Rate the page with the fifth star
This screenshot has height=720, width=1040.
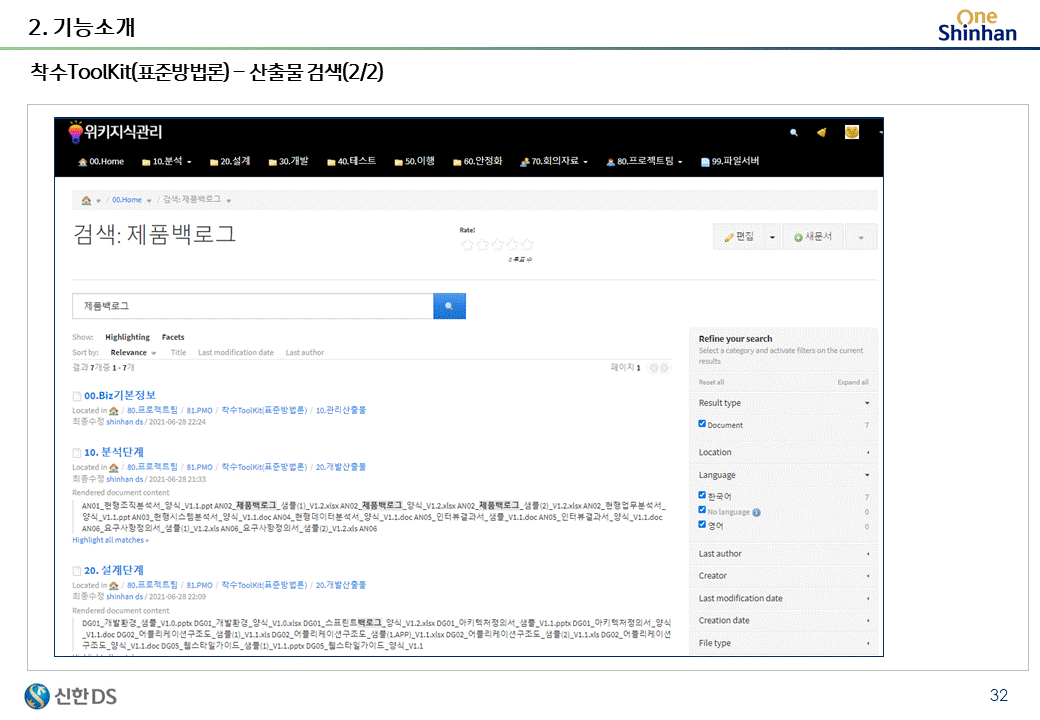[x=527, y=245]
